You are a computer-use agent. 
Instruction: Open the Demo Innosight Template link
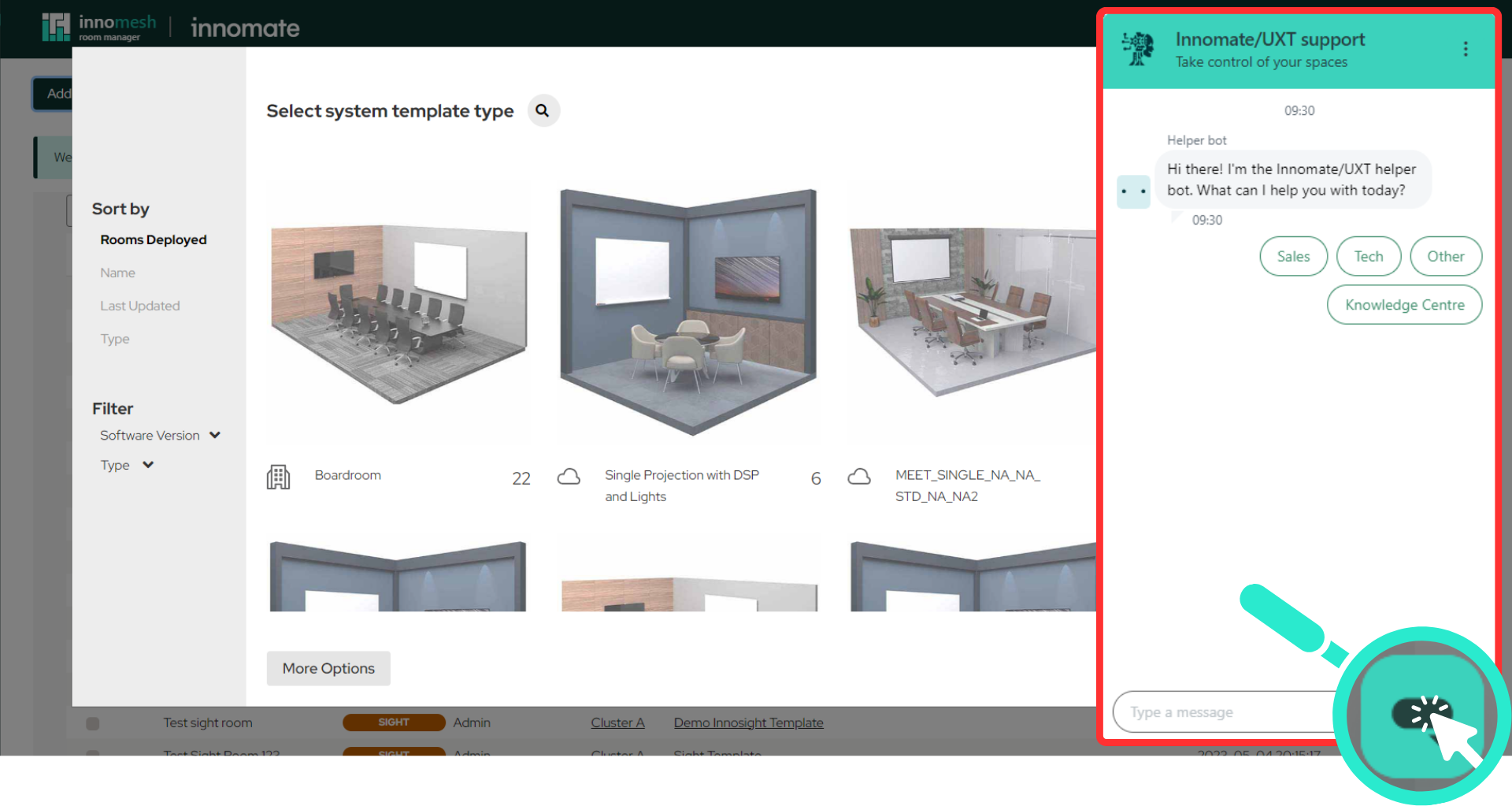tap(748, 722)
